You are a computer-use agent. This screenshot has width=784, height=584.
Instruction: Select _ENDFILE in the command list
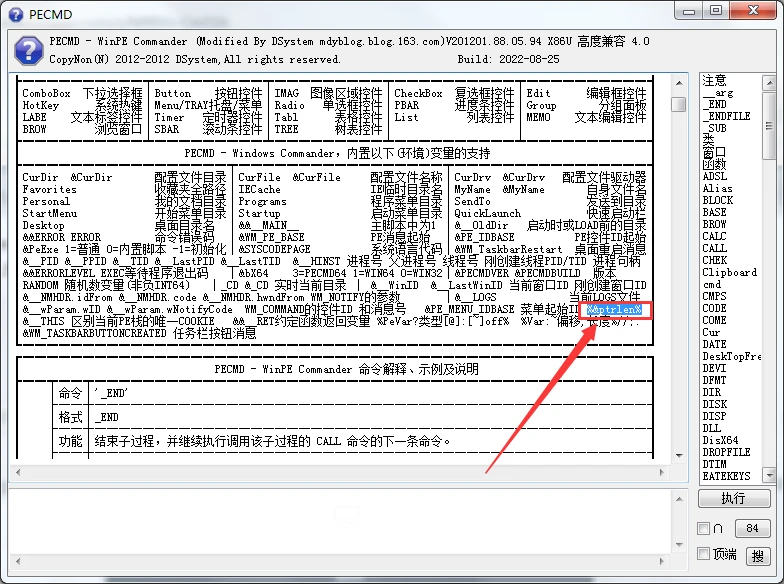tap(726, 116)
